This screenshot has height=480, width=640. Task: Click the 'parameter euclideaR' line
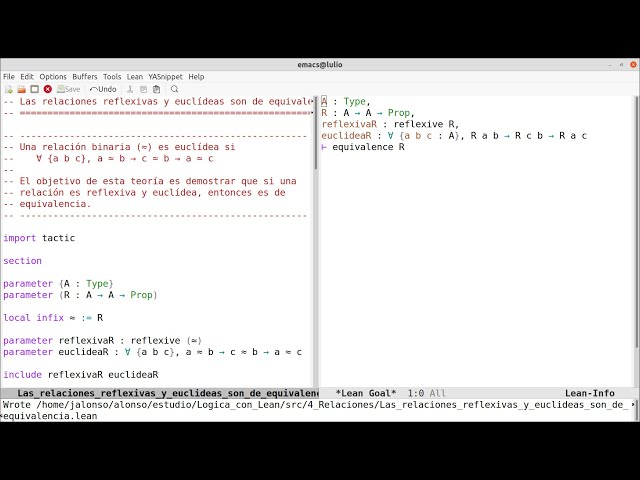click(153, 352)
